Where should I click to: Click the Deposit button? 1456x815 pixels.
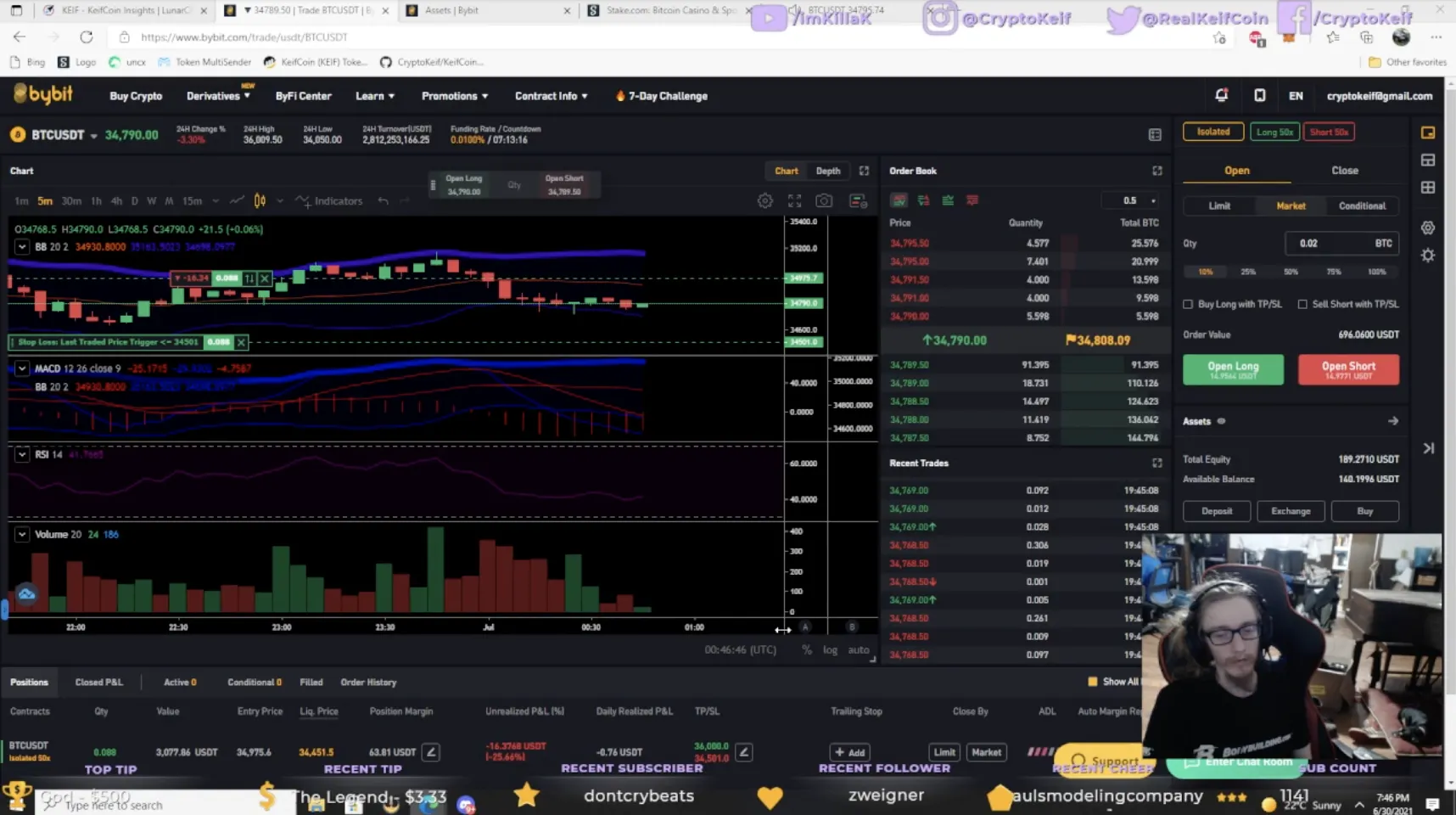pyautogui.click(x=1216, y=511)
